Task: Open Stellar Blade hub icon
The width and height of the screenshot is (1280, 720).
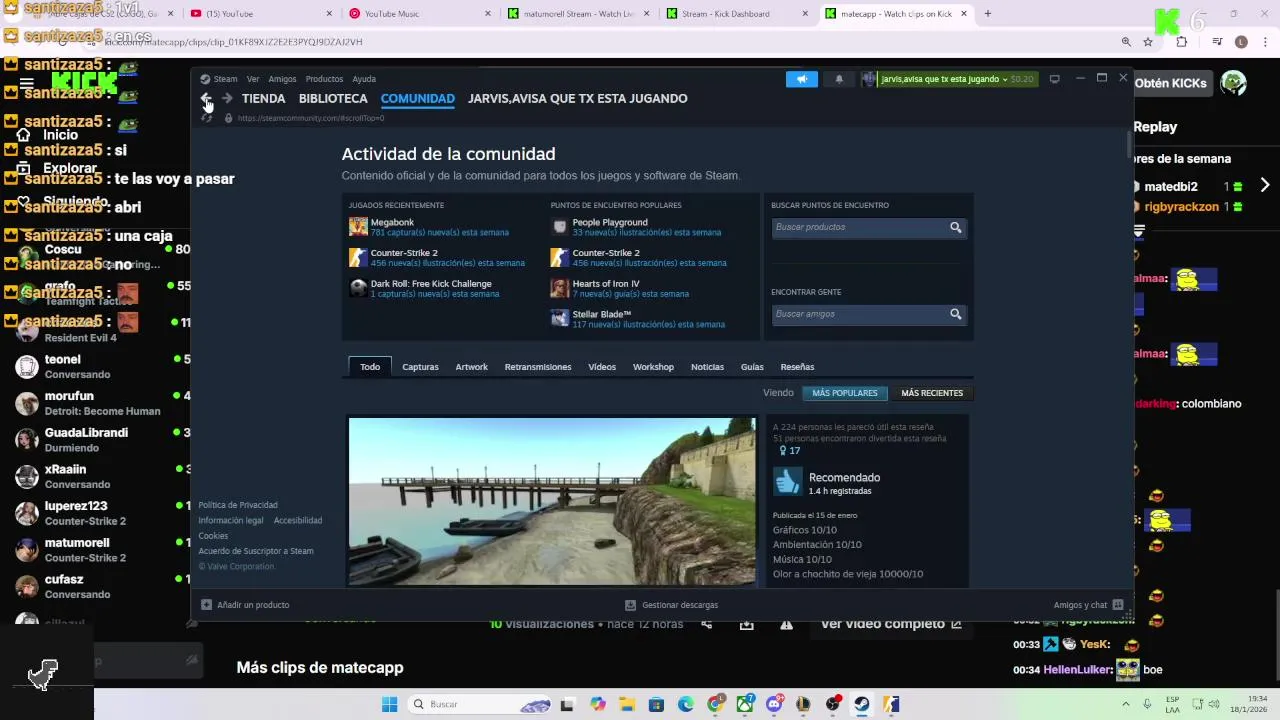Action: coord(560,318)
